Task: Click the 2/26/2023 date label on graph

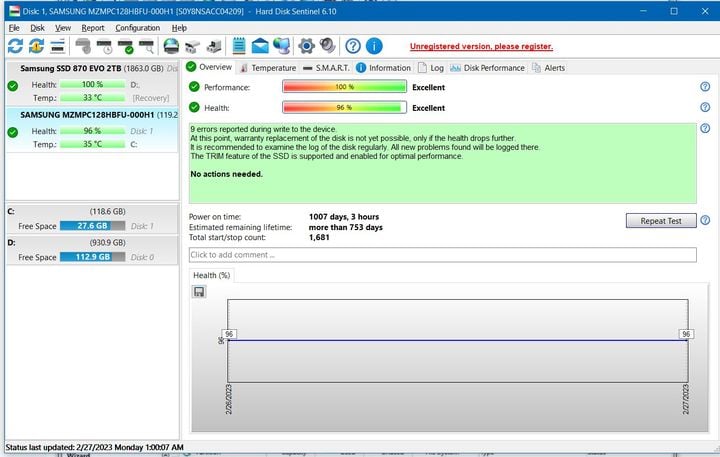Action: 229,399
